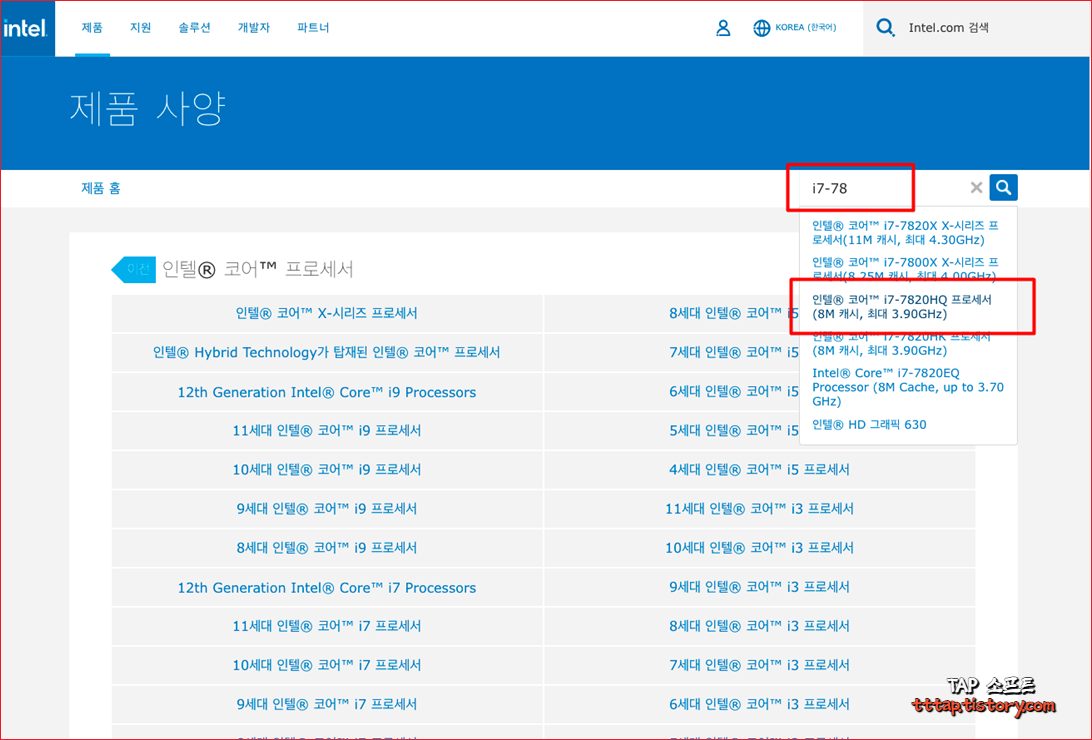The height and width of the screenshot is (740, 1092).
Task: Open the 개발자 menu
Action: [254, 28]
